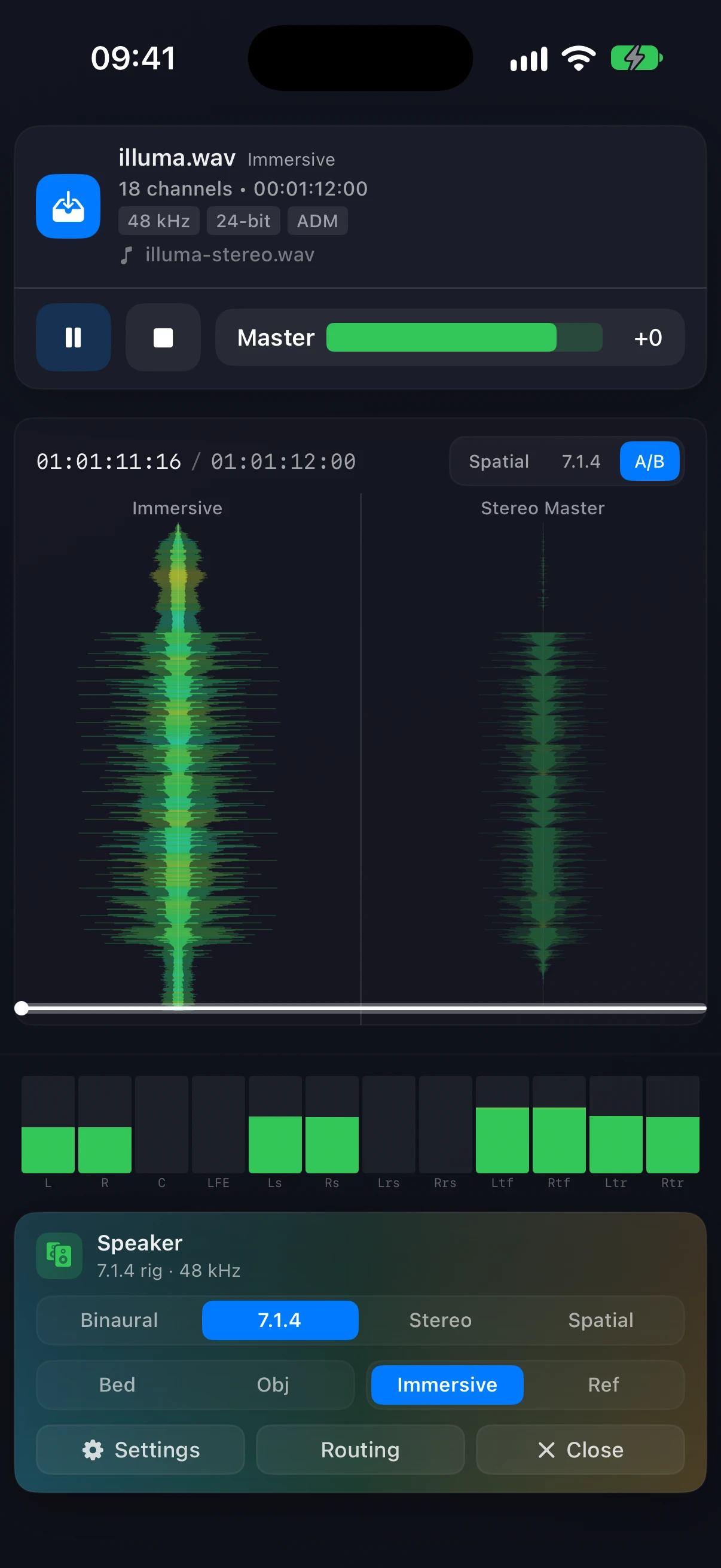Viewport: 721px width, 1568px height.
Task: Click the 7.1.4 rig · 48 kHz subtitle
Action: click(169, 1270)
